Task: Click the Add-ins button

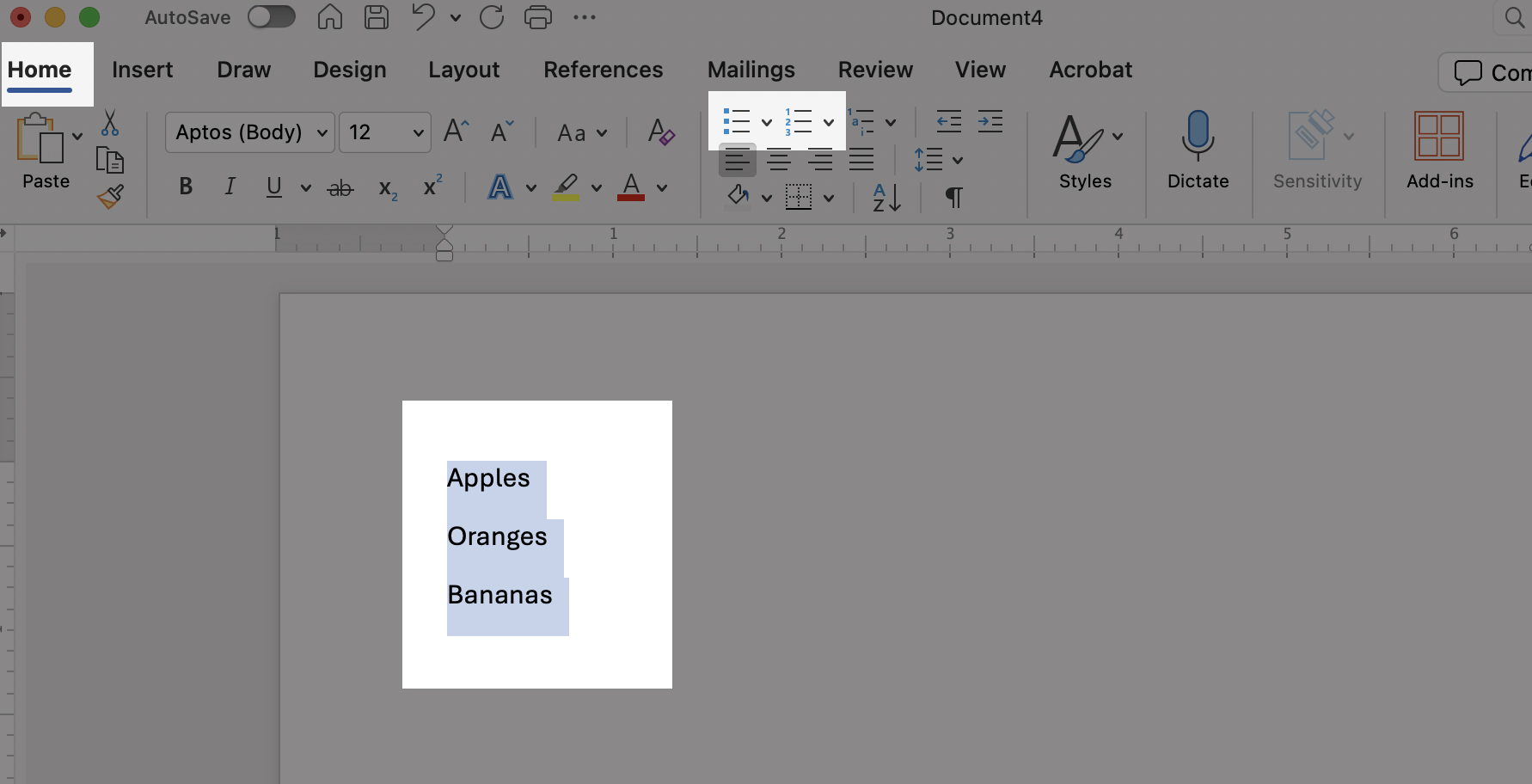Action: pyautogui.click(x=1439, y=150)
